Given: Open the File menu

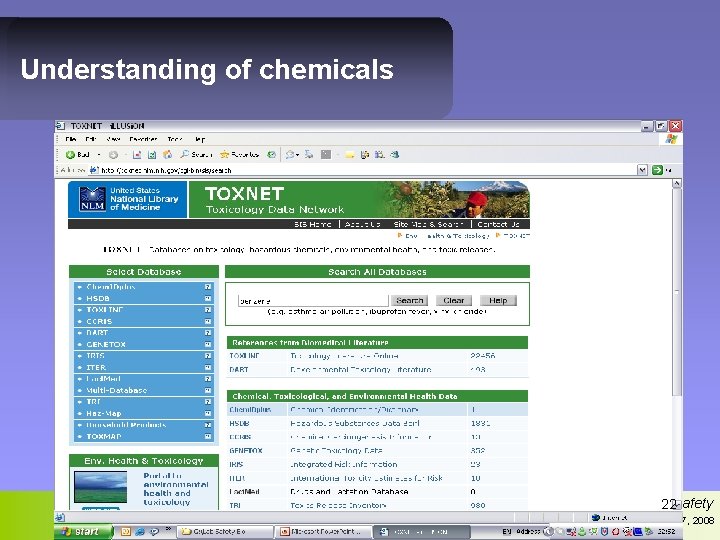Looking at the screenshot, I should tap(70, 139).
